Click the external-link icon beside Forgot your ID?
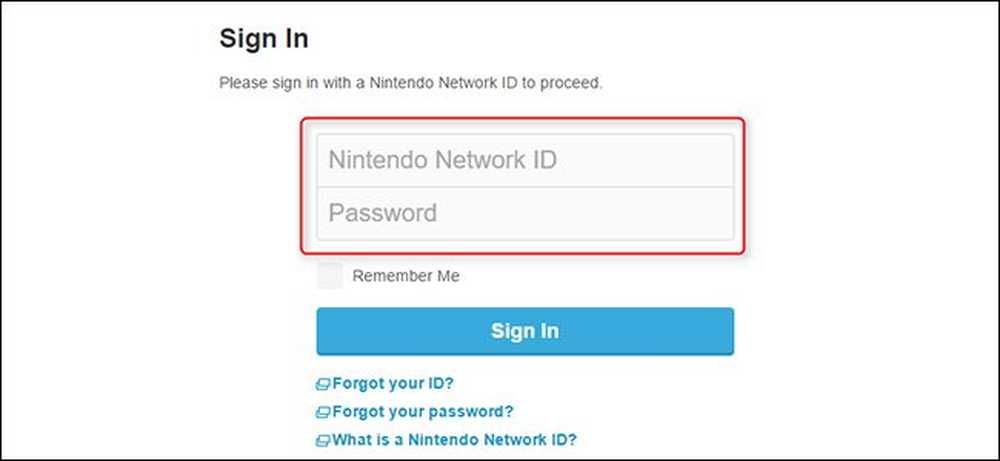 coord(323,384)
